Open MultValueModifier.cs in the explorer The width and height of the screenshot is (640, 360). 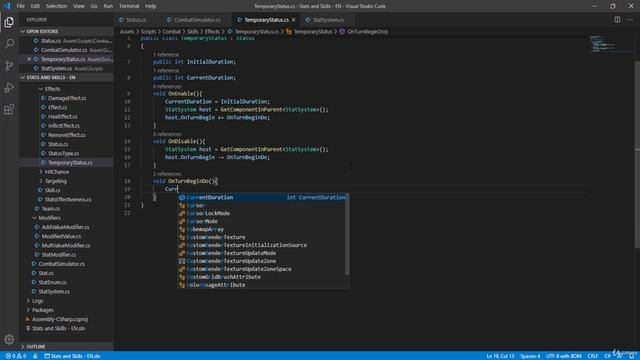66,245
